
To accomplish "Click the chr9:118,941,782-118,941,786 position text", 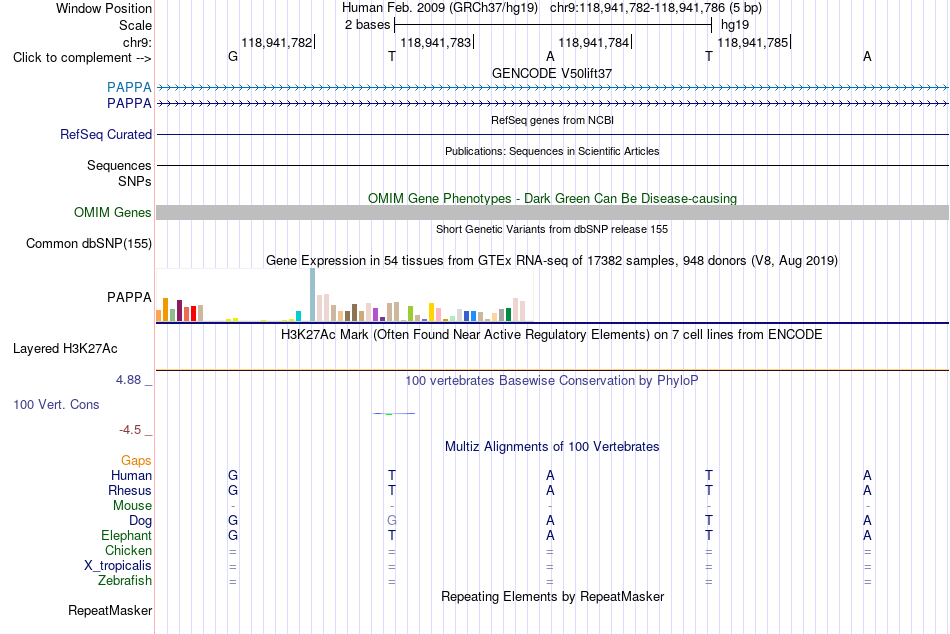I will [656, 8].
